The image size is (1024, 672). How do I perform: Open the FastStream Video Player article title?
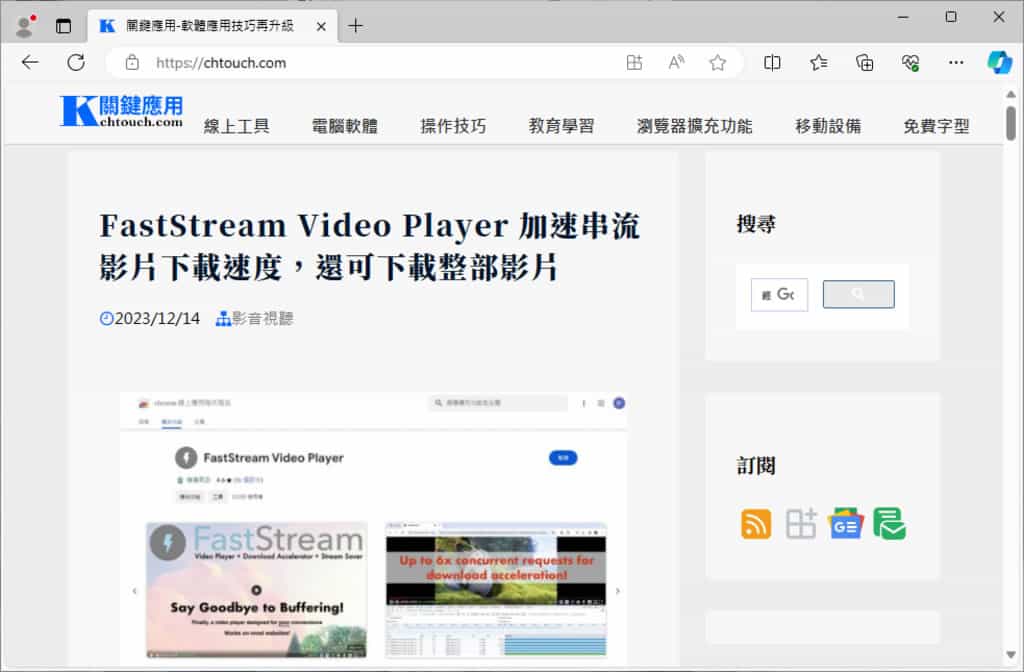370,246
